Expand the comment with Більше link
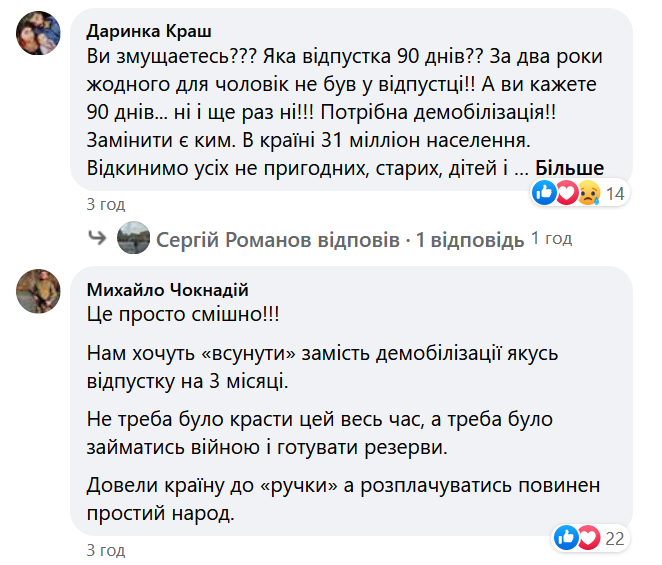 click(x=569, y=167)
